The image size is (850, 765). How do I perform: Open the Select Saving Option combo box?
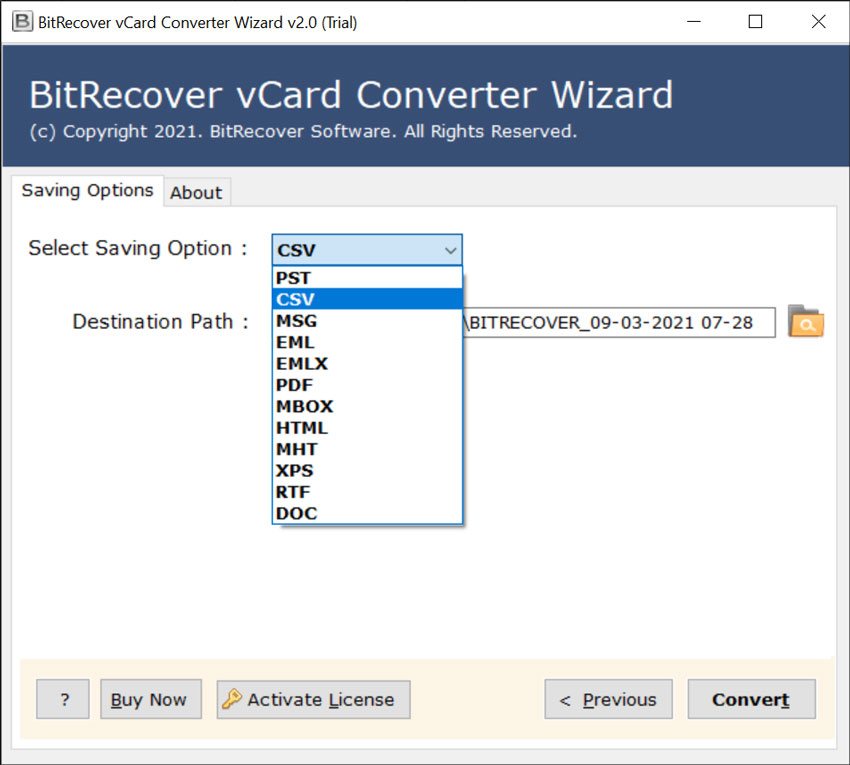click(367, 250)
